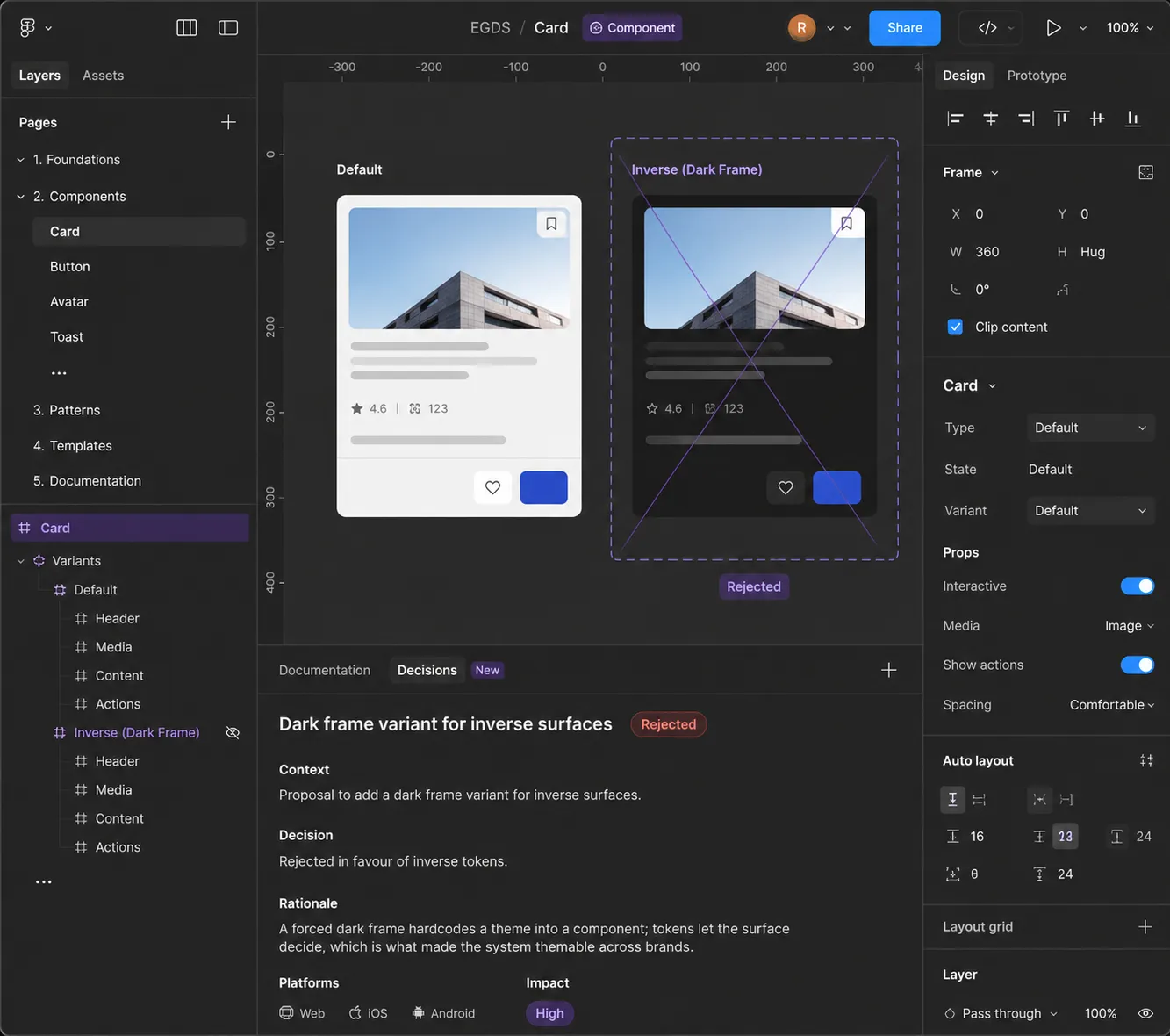This screenshot has height=1036, width=1170.
Task: Toggle the sidebar panel layout icon
Action: [228, 28]
